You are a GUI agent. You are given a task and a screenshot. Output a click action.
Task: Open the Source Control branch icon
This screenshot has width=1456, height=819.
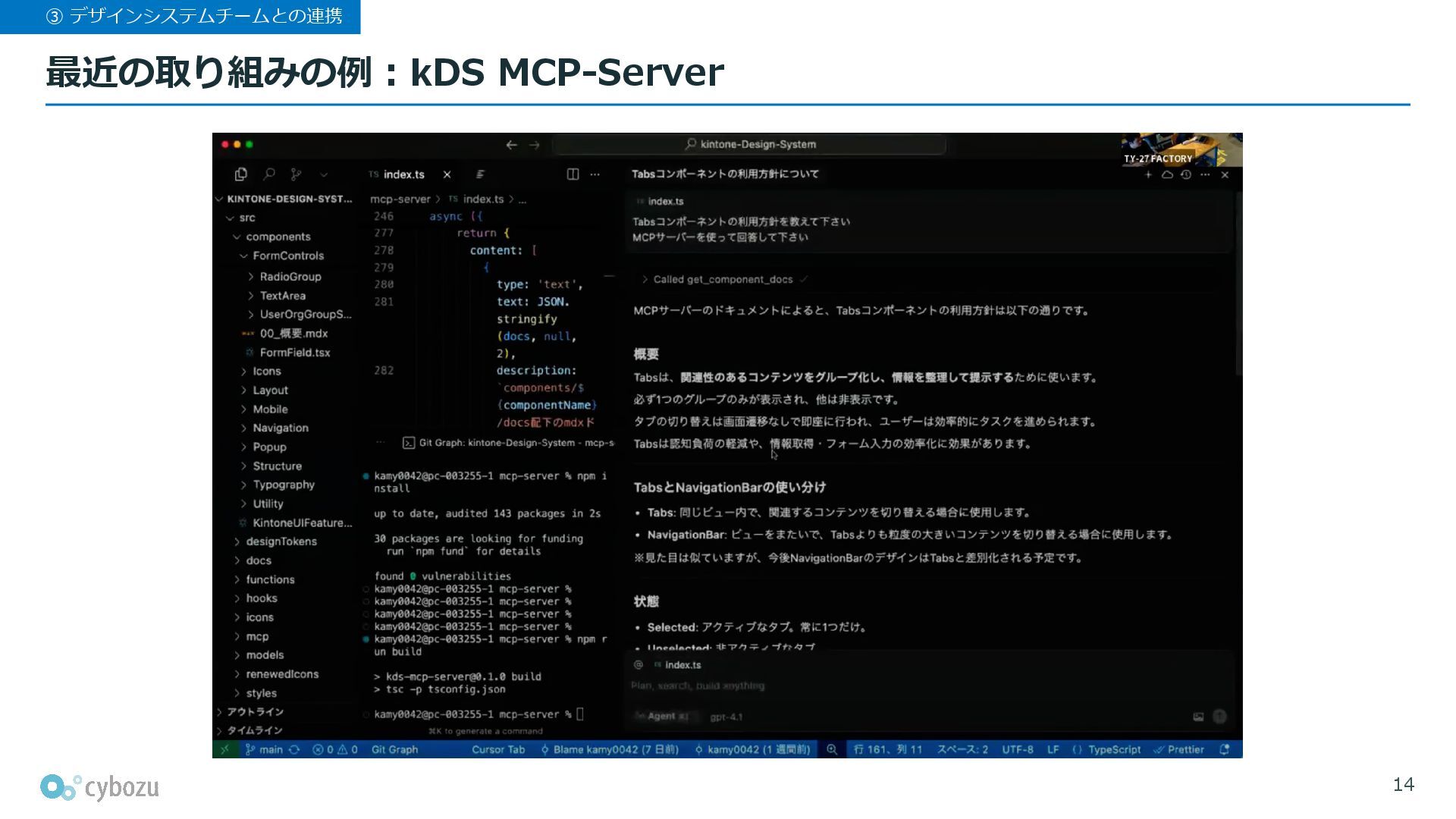tap(296, 174)
